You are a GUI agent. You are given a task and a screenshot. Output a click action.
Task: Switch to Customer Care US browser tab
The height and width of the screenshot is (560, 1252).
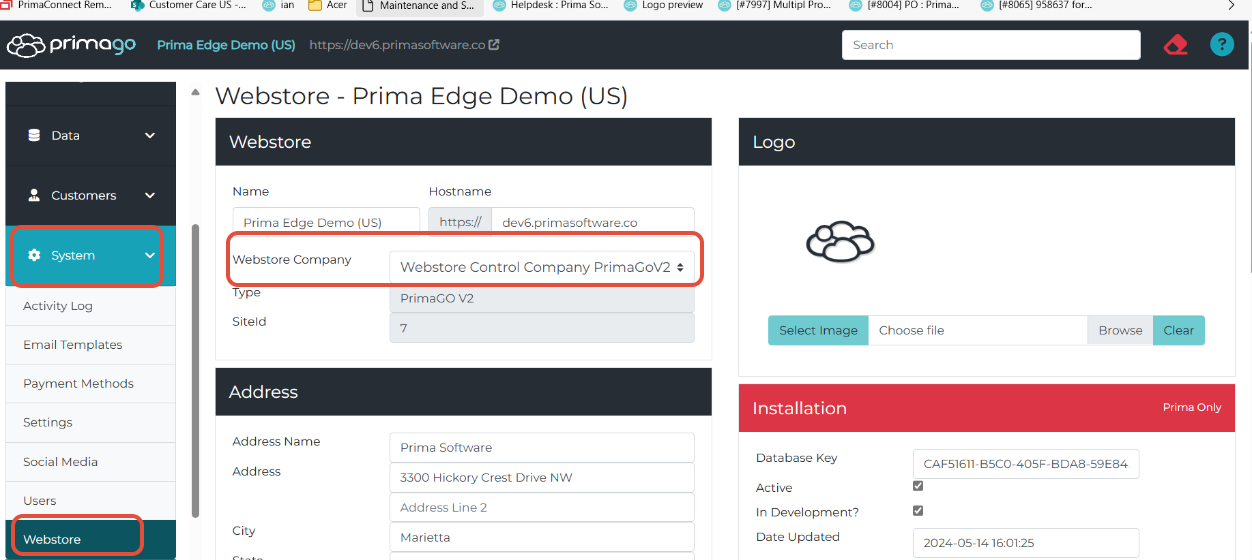pyautogui.click(x=189, y=5)
